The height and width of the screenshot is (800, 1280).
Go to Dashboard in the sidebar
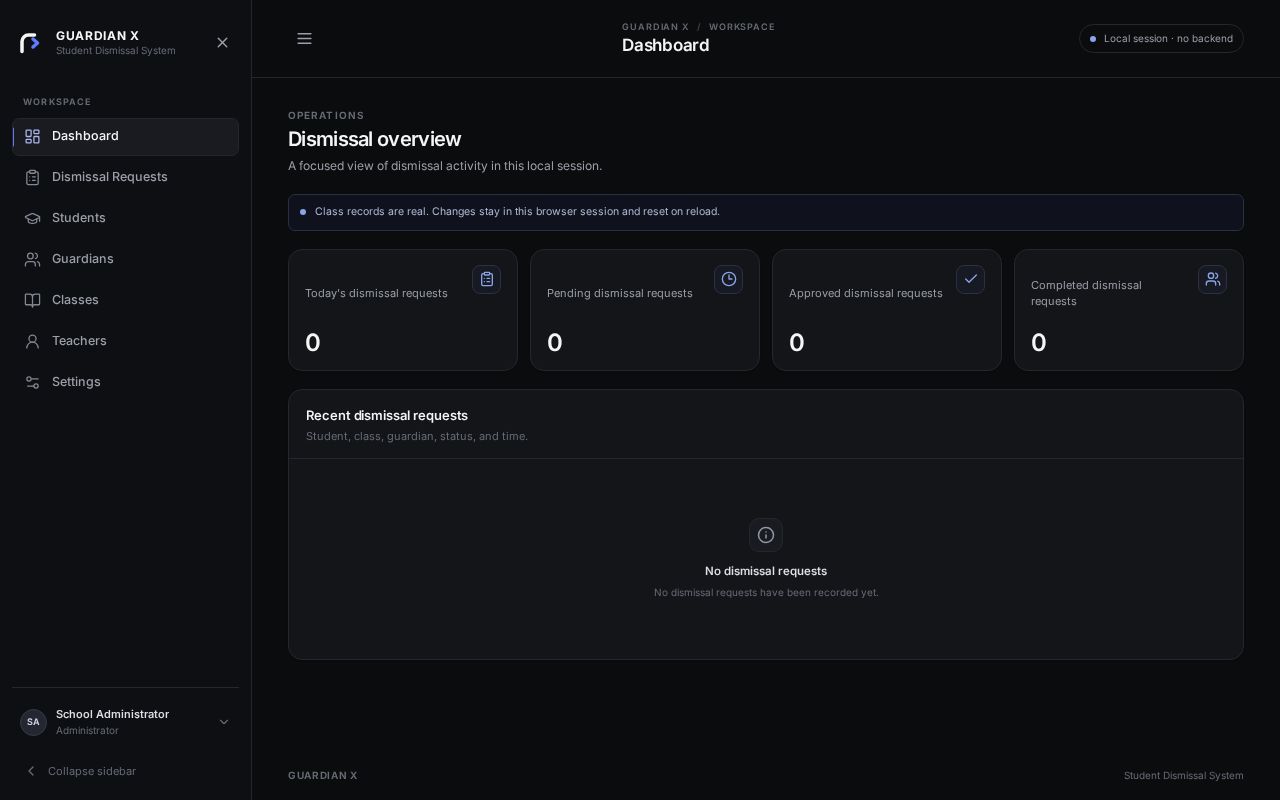tap(126, 136)
